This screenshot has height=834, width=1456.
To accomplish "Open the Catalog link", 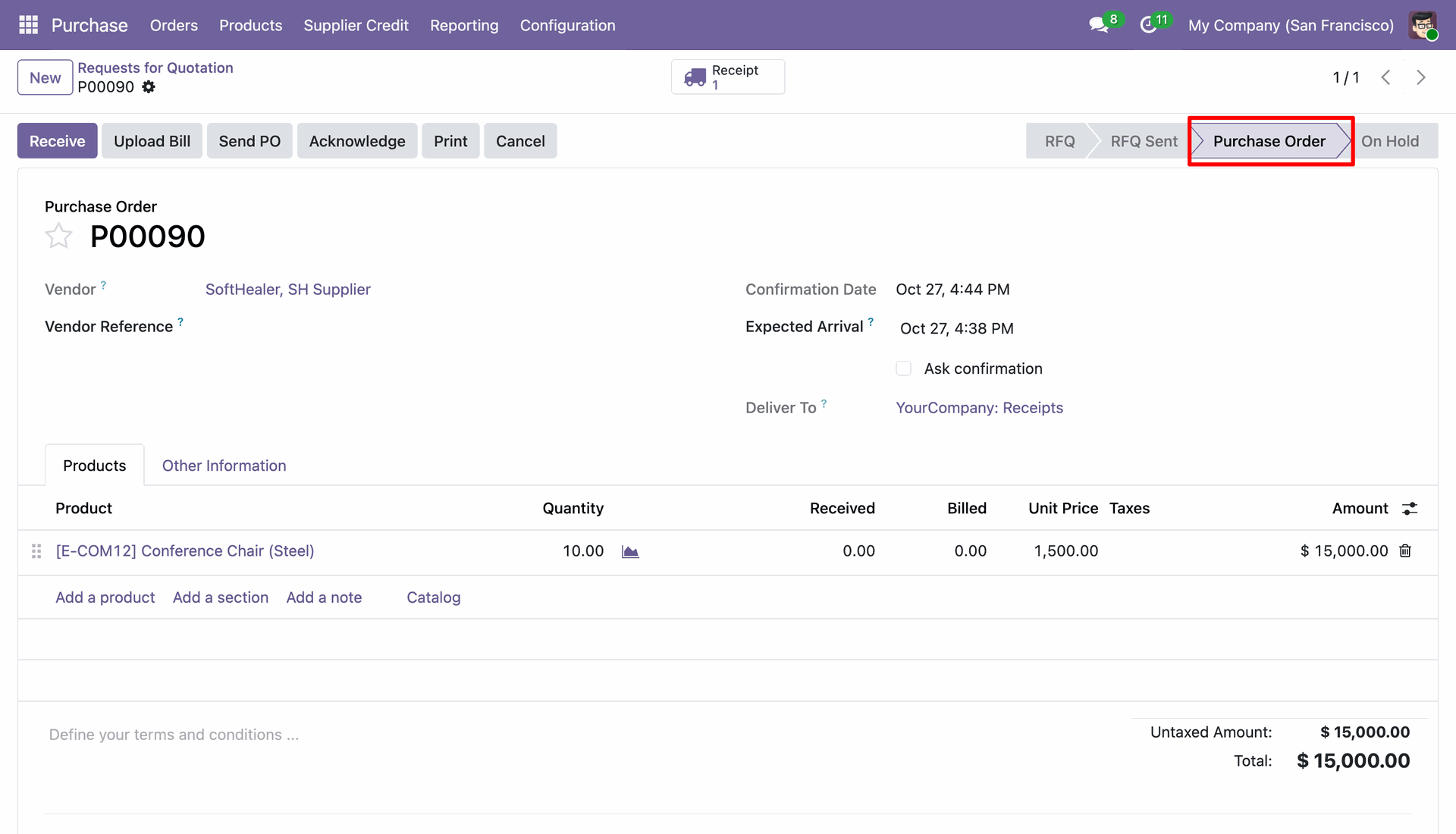I will click(x=434, y=597).
